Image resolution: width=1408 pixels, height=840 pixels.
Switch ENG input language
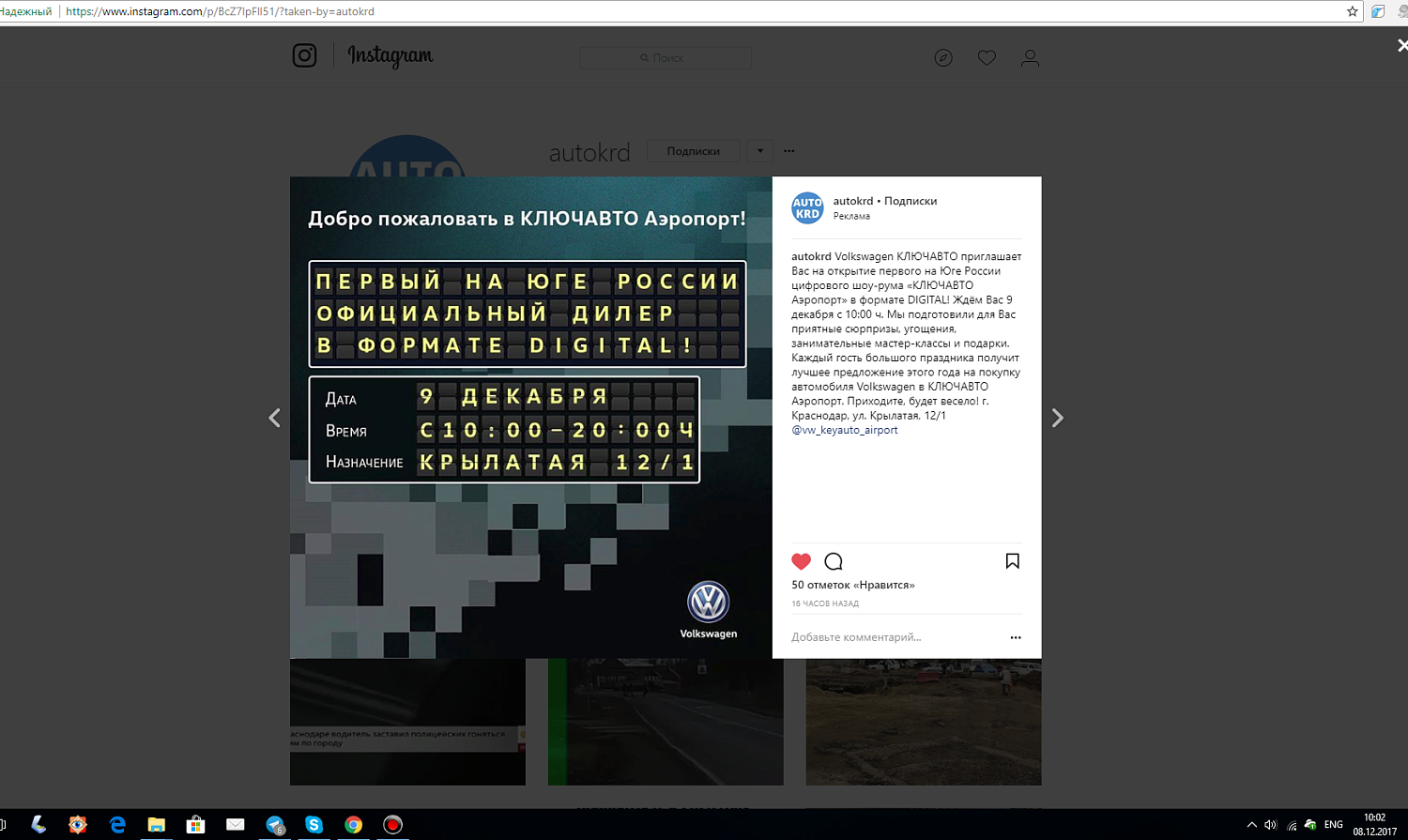pos(1334,825)
